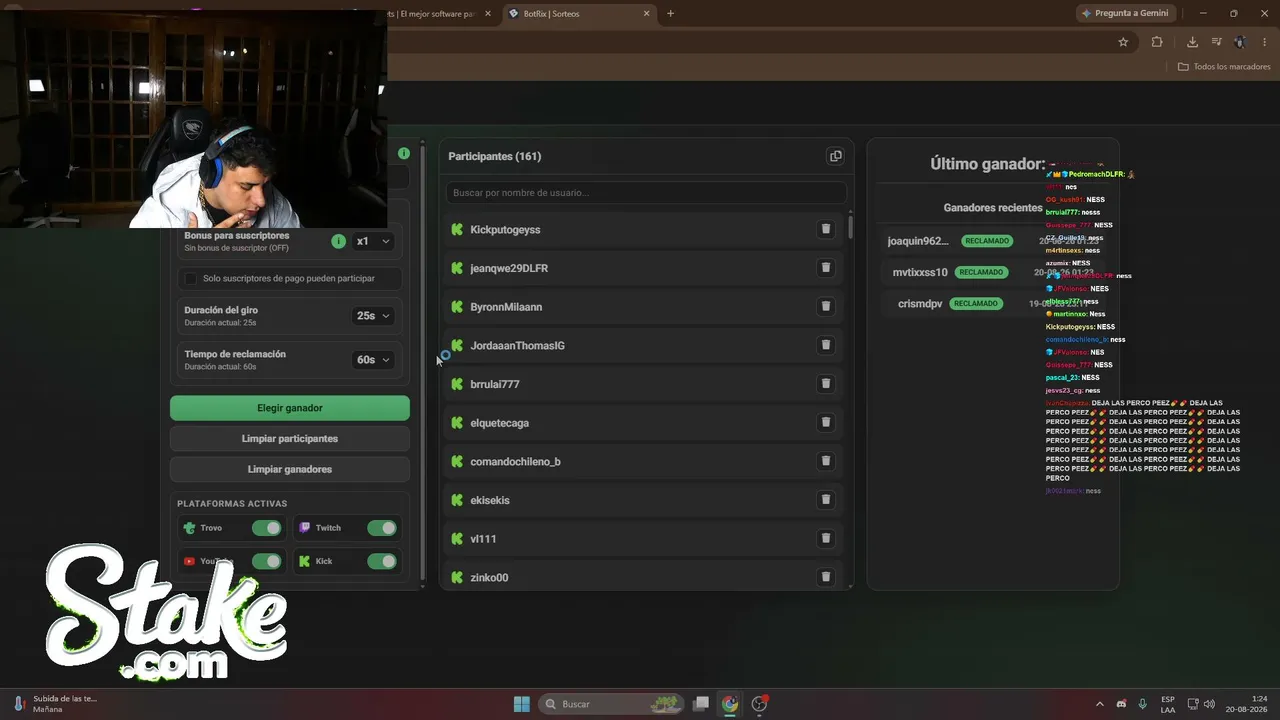1280x720 pixels.
Task: Open Task View on the taskbar
Action: 701,704
